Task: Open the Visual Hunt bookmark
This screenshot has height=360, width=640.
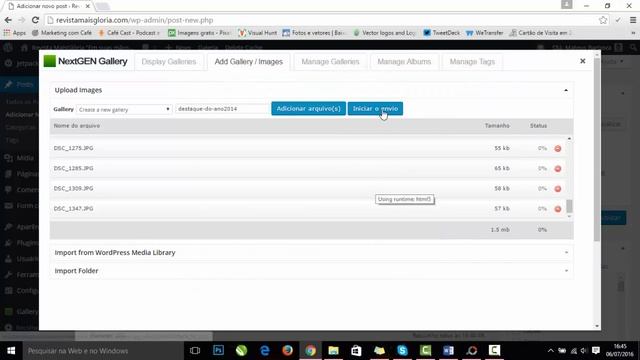Action: coord(258,33)
